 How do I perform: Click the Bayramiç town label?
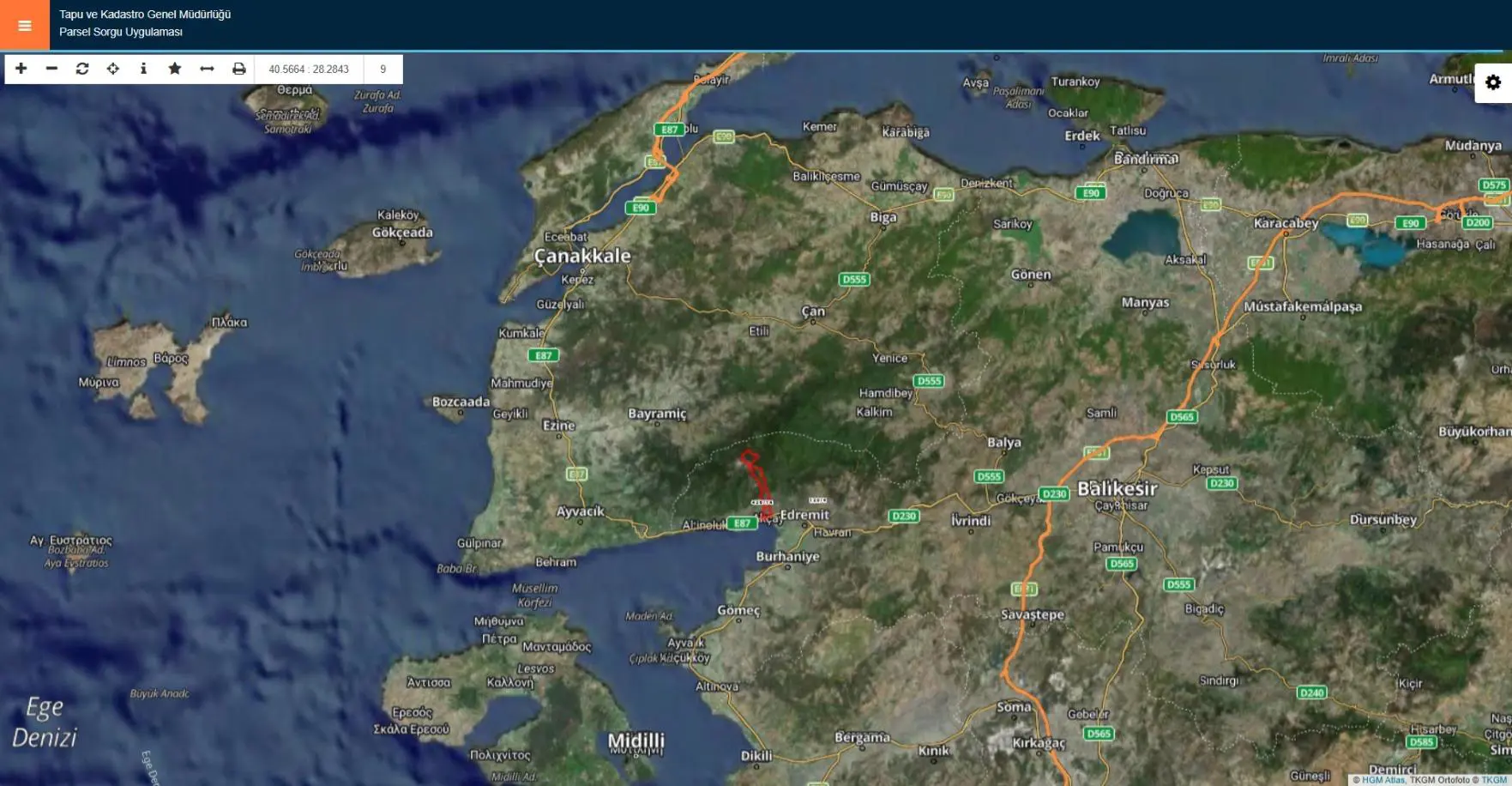coord(657,414)
